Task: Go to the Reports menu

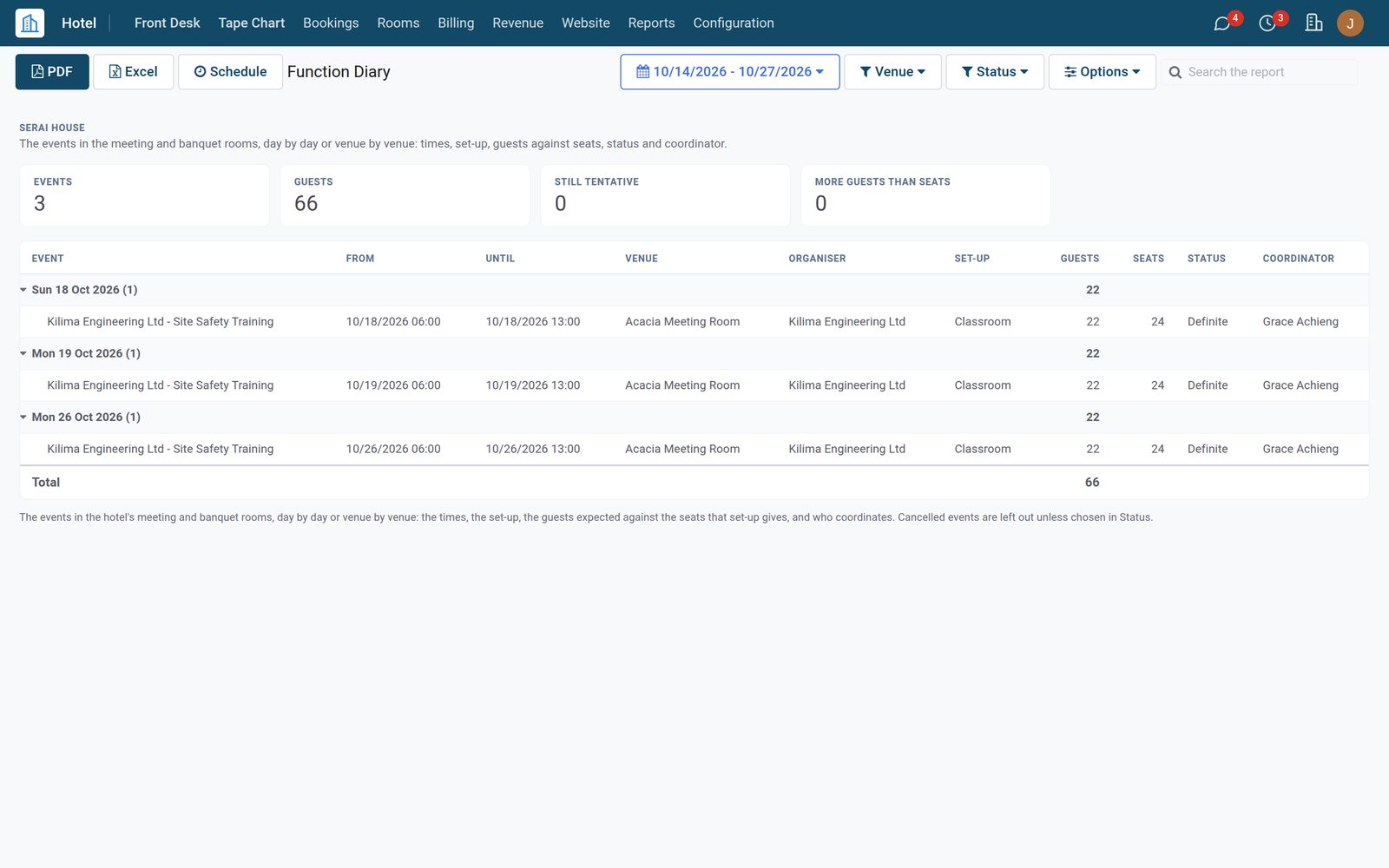Action: coord(651,23)
